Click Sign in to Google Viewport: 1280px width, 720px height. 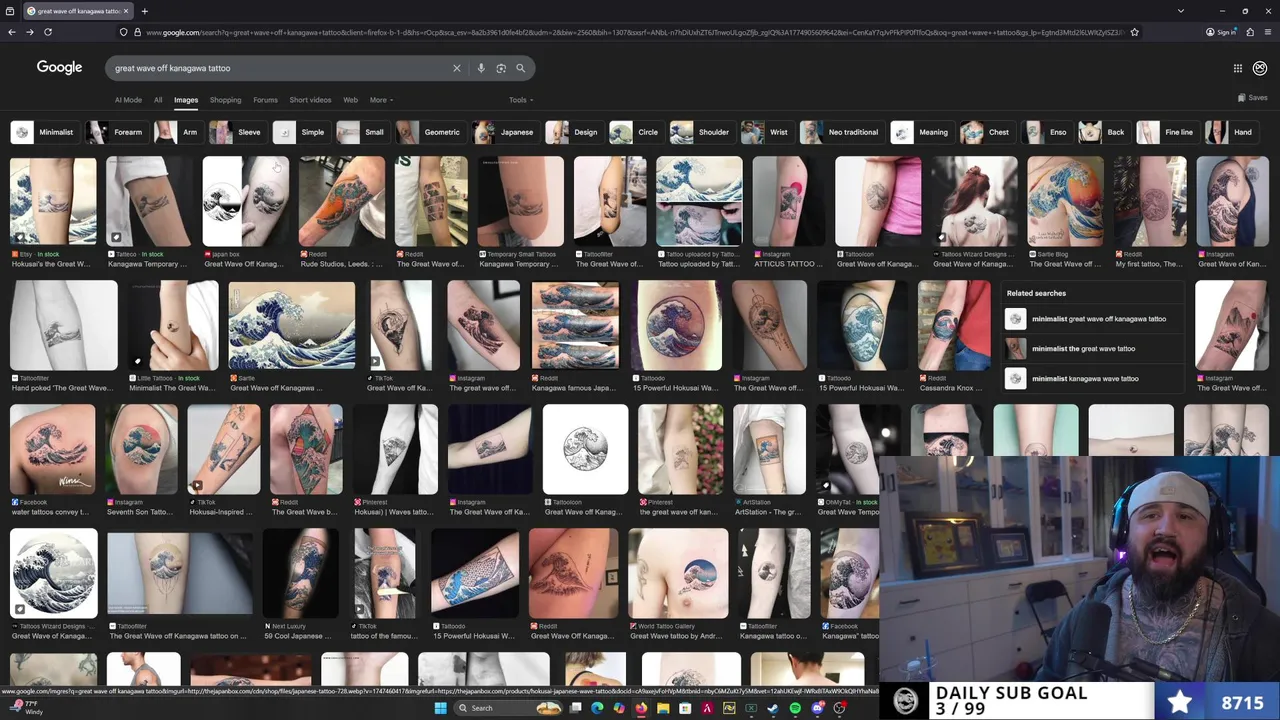[x=1221, y=32]
